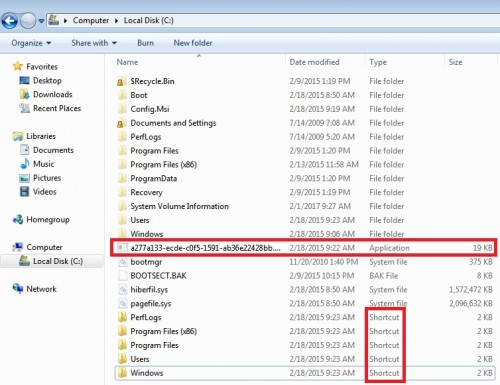
Task: Select Computer breadcrumb in address bar
Action: pyautogui.click(x=91, y=21)
